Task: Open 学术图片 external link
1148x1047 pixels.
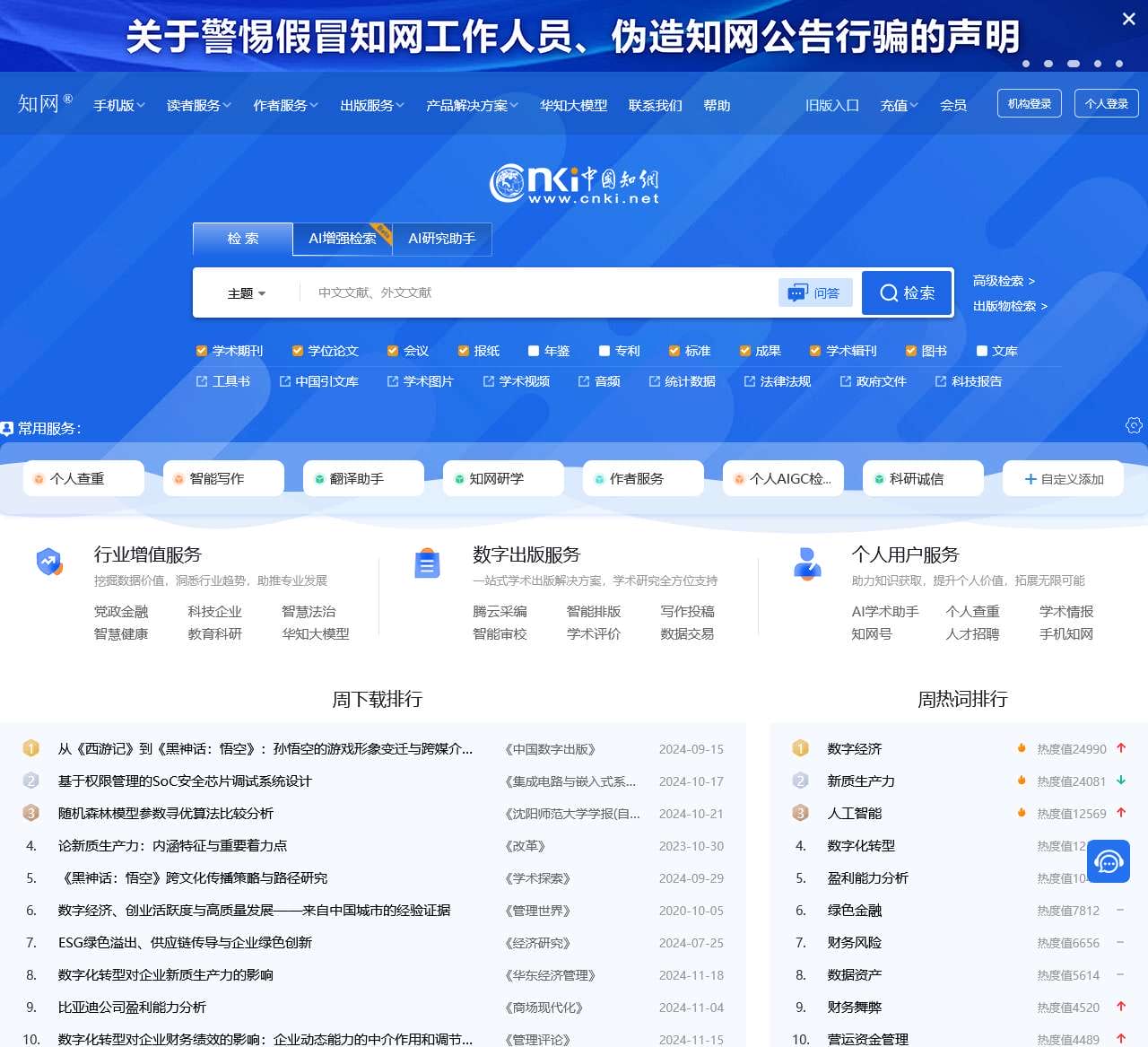Action: pyautogui.click(x=420, y=381)
